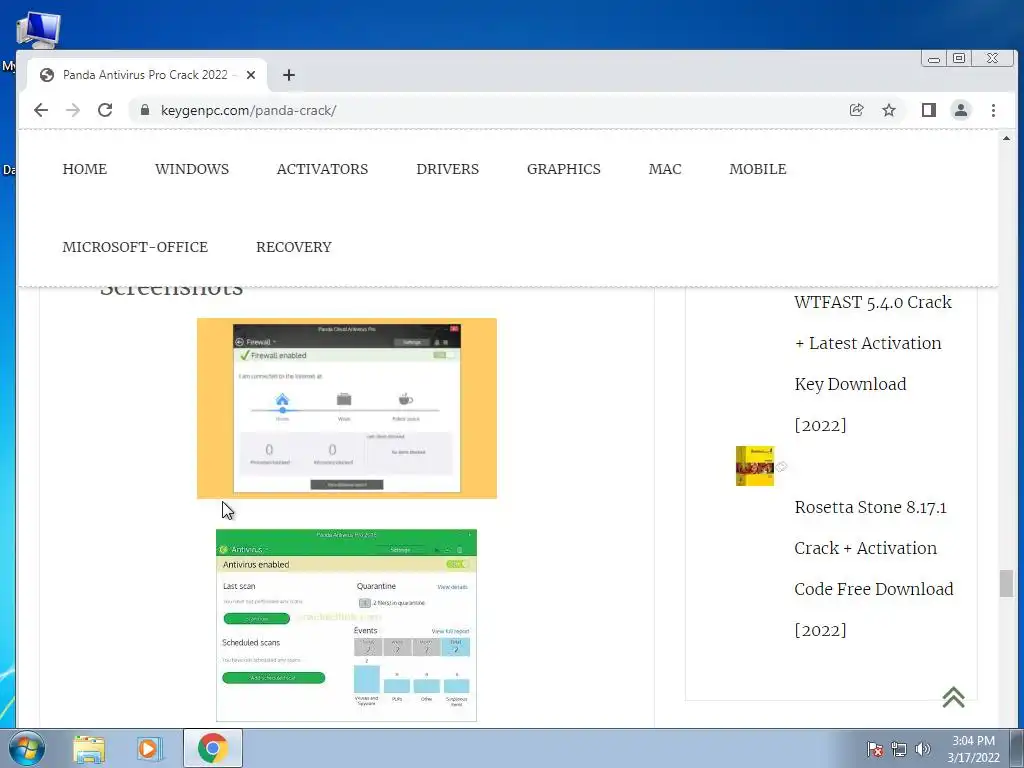Click My Computer desktop icon
1024x768 pixels.
pyautogui.click(x=38, y=31)
